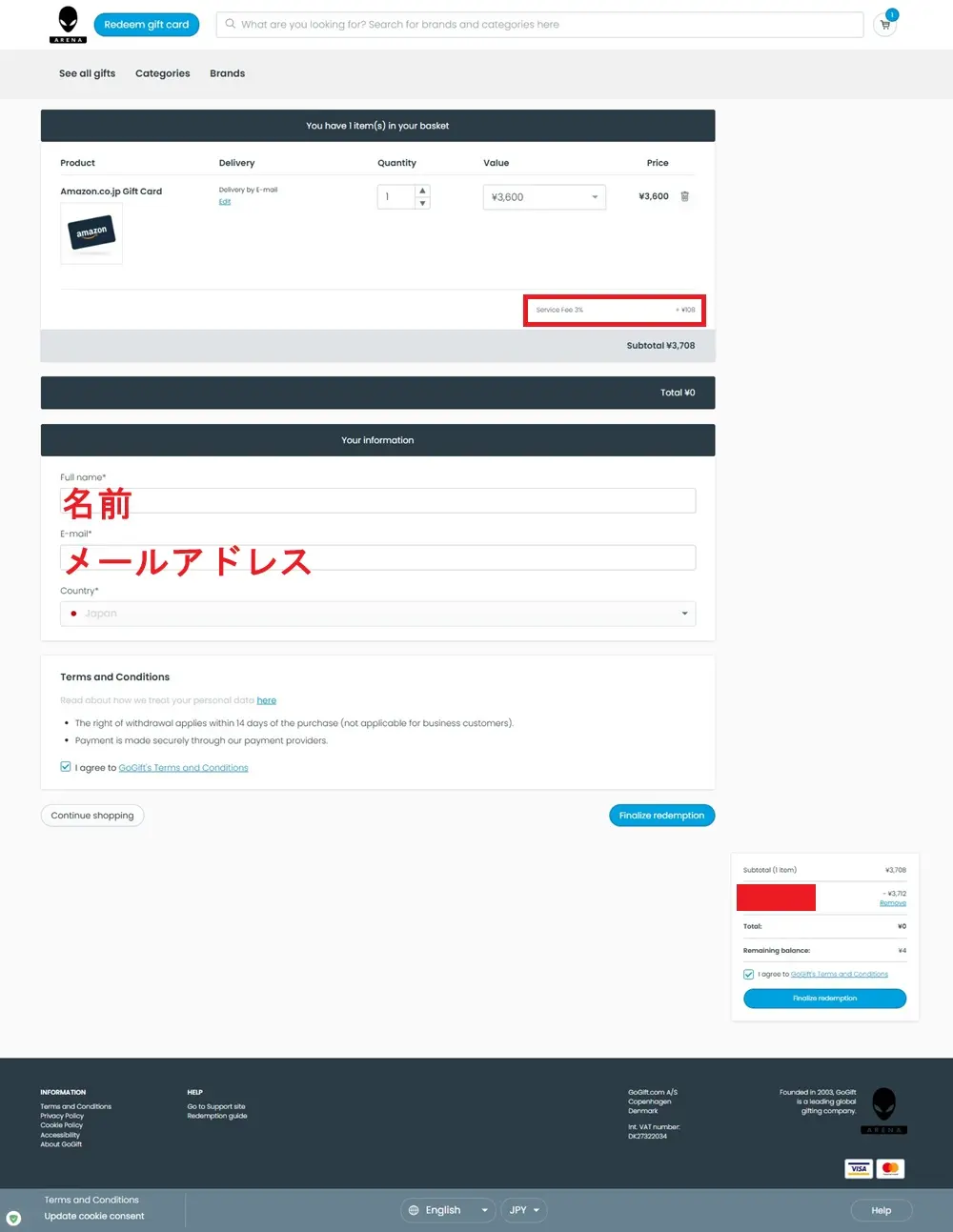Open the shopping cart icon
Viewport: 953px width, 1232px height.
(884, 25)
